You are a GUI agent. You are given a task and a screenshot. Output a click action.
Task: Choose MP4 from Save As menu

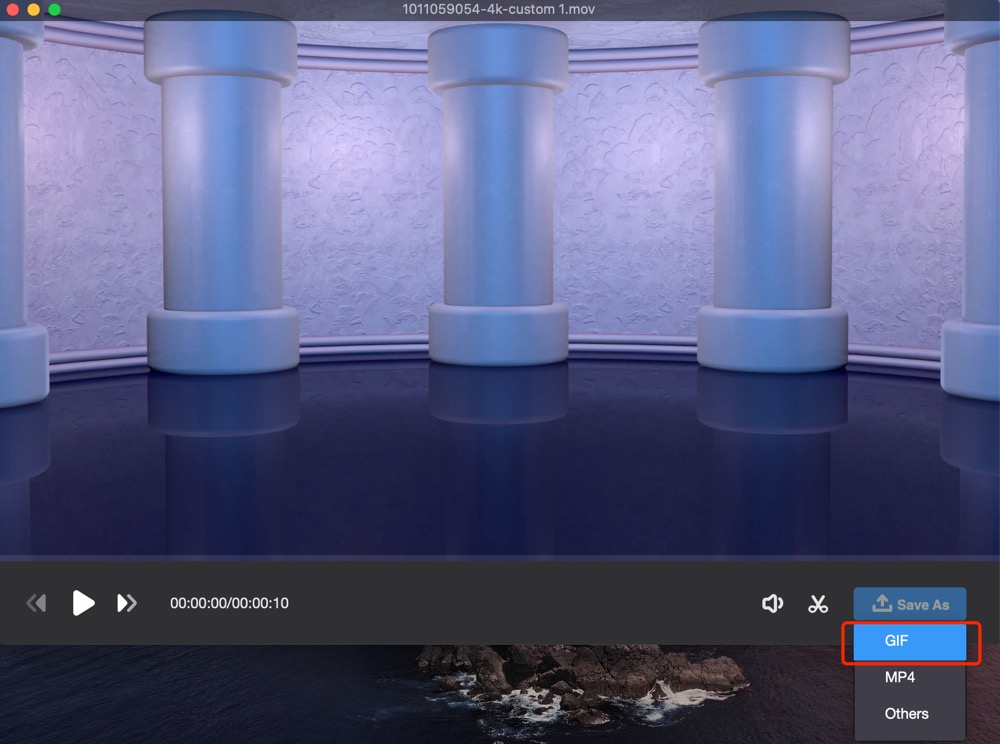[x=909, y=677]
